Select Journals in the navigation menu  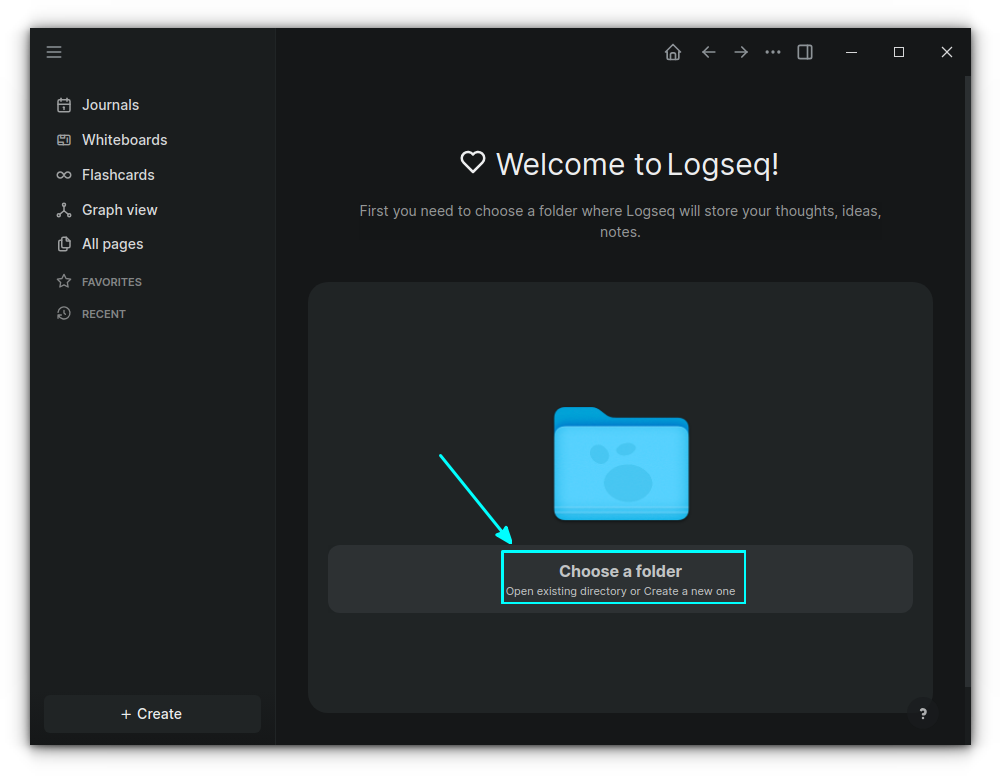click(x=110, y=104)
